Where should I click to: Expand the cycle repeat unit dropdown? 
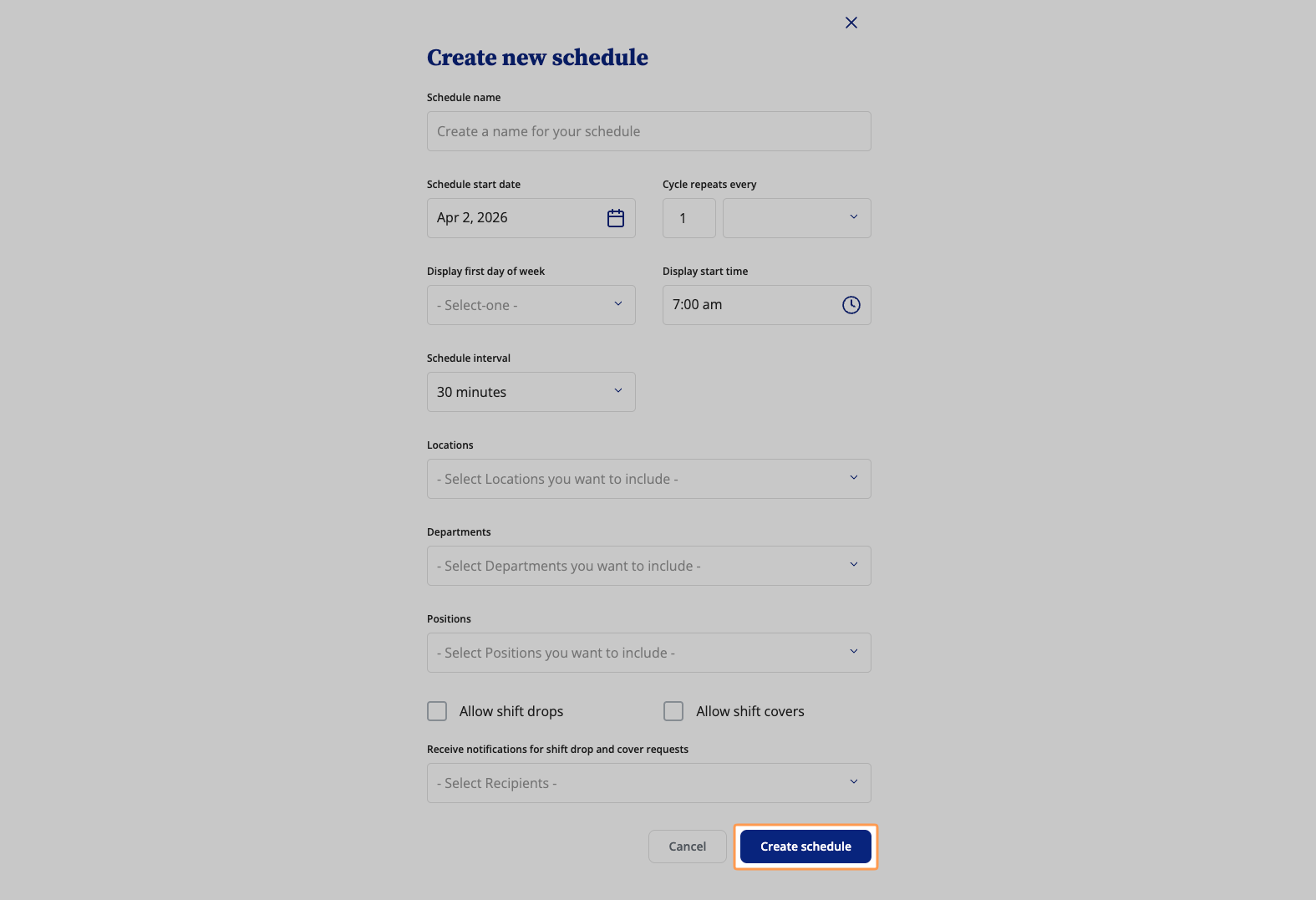click(x=796, y=218)
